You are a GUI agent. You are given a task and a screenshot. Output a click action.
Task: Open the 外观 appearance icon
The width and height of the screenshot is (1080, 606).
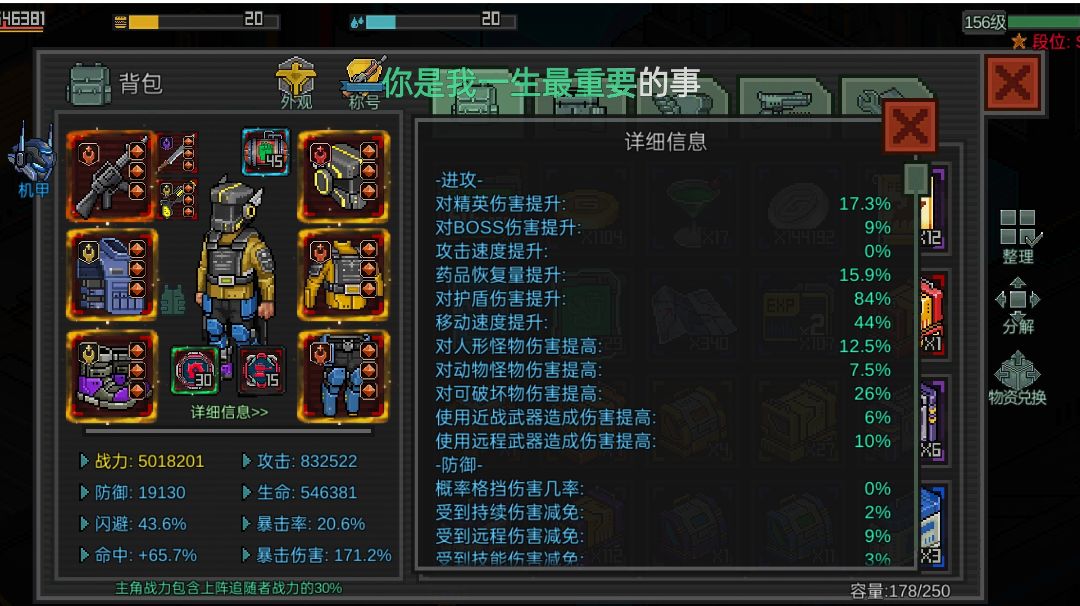[x=296, y=83]
